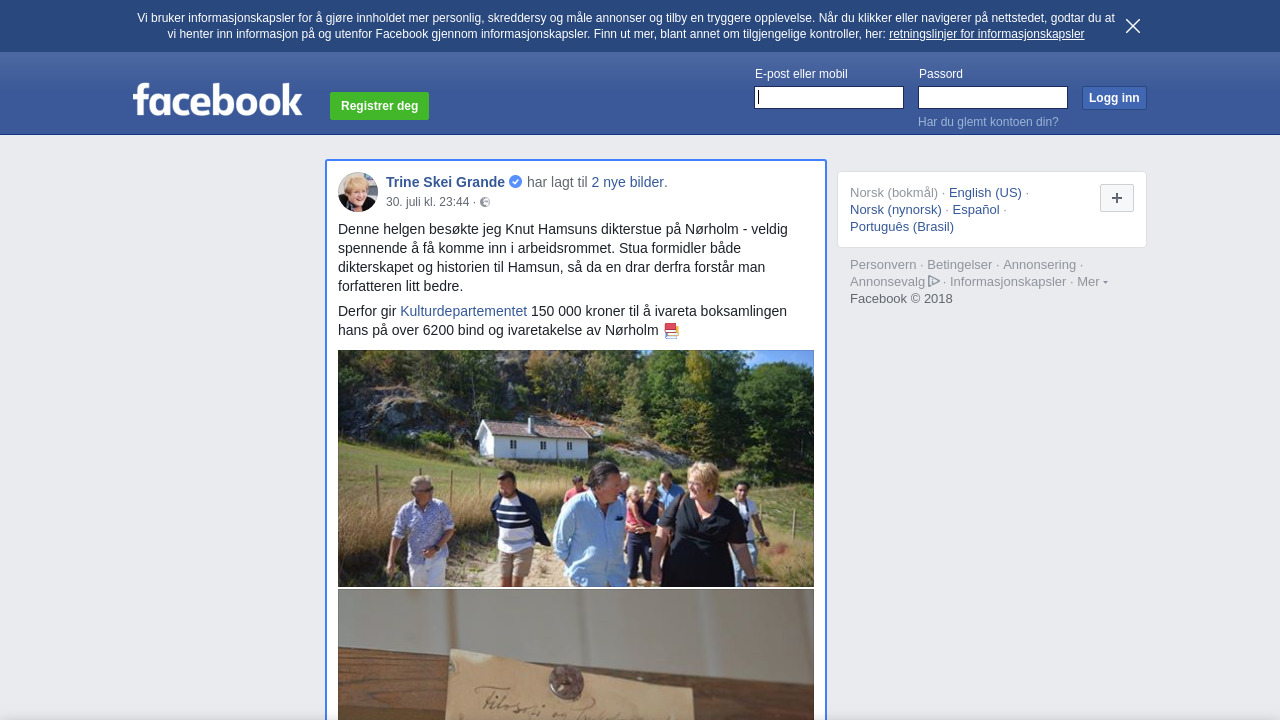Open Trine Skei Grande's profile picture

click(358, 192)
